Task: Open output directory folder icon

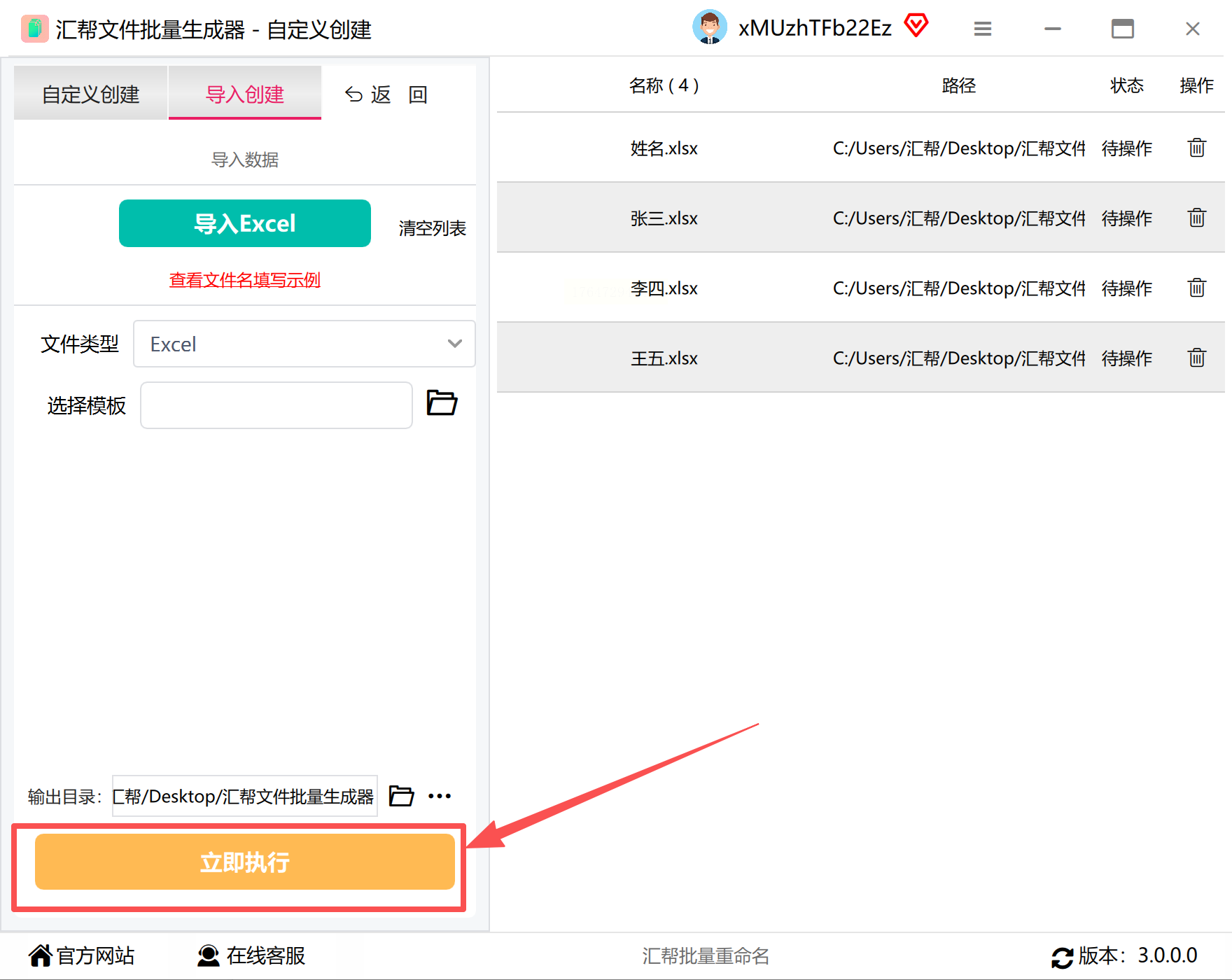Action: 401,796
